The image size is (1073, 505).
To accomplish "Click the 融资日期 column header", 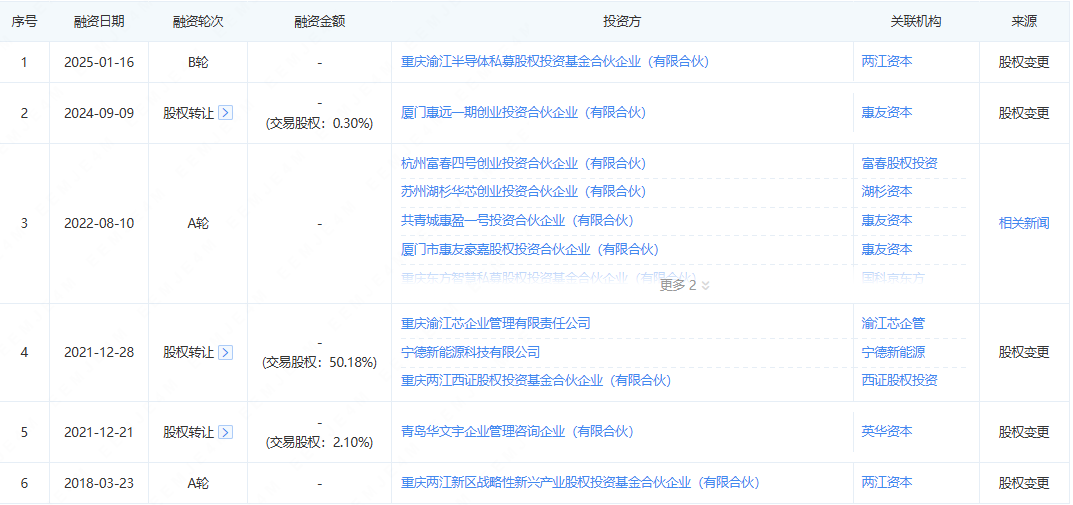I will coord(99,21).
